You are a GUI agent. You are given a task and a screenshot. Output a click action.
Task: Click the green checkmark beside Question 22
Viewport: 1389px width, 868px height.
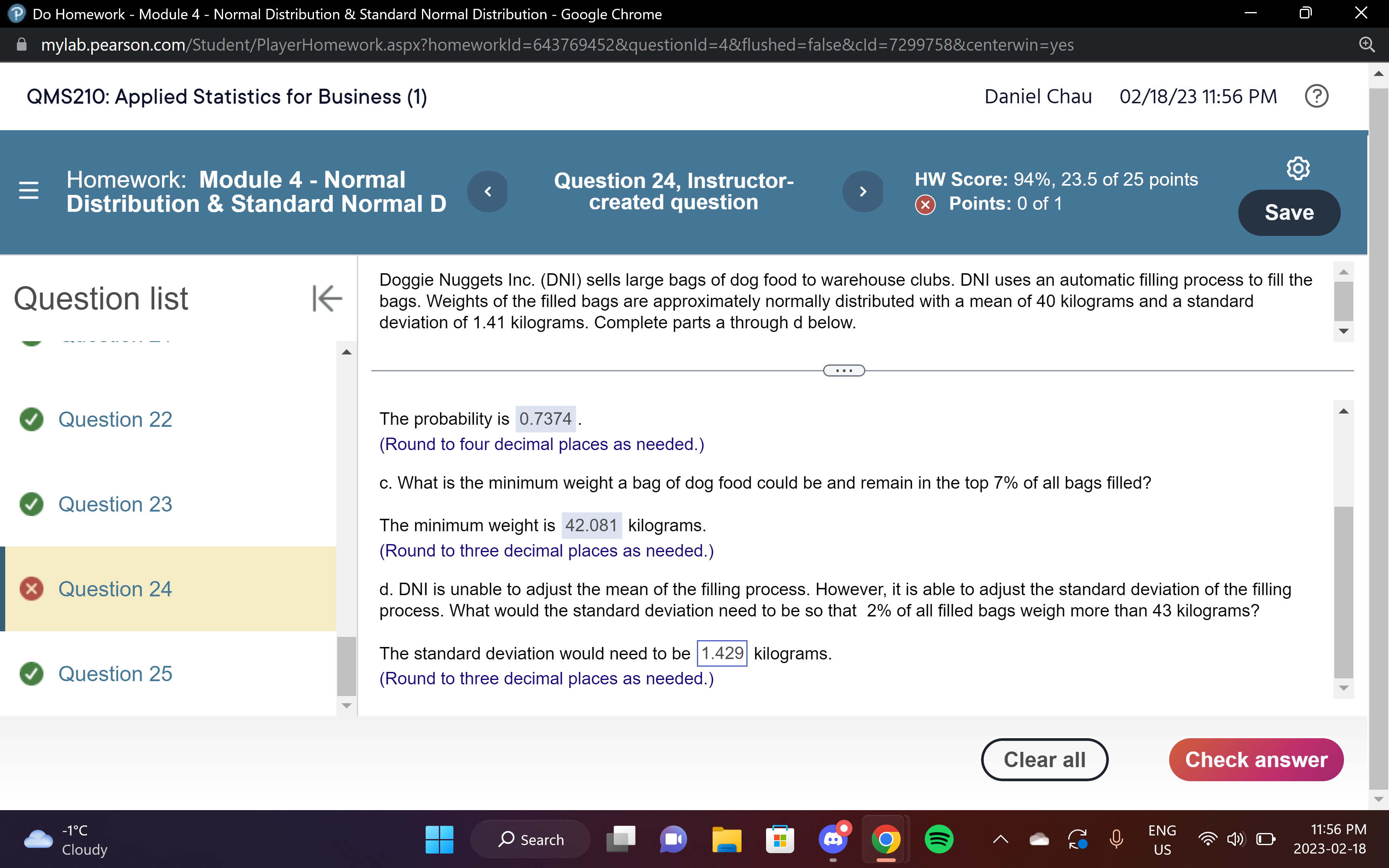pyautogui.click(x=32, y=420)
